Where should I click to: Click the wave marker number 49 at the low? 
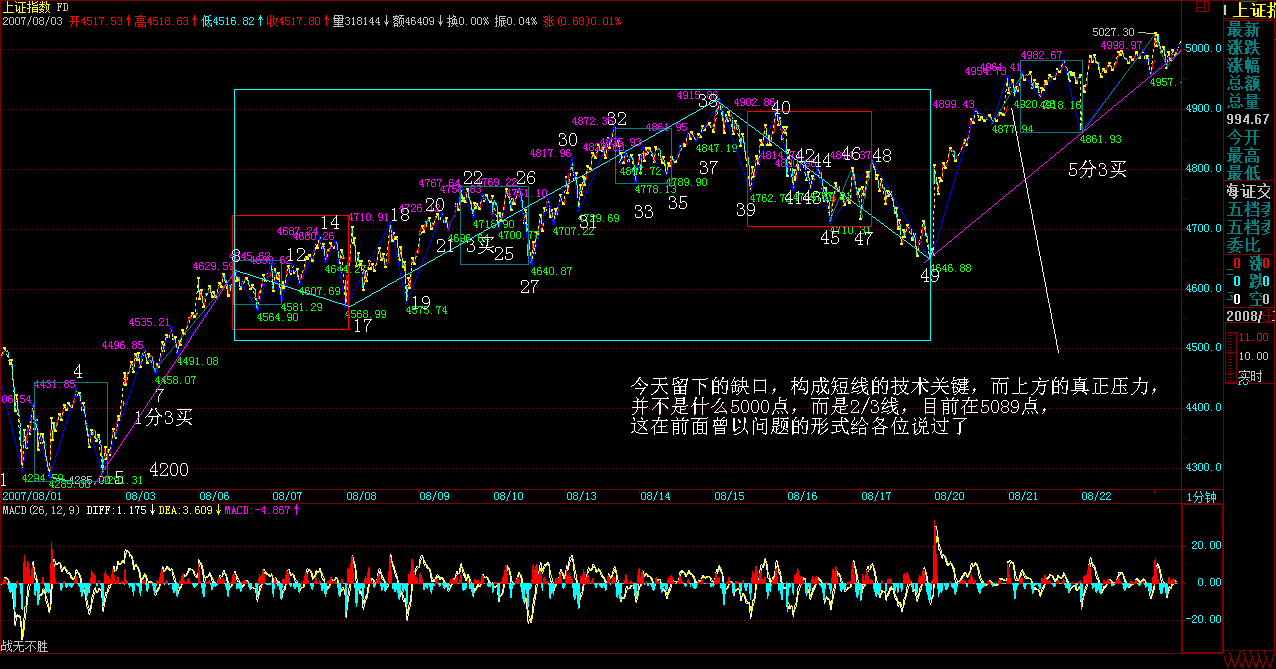(x=930, y=275)
